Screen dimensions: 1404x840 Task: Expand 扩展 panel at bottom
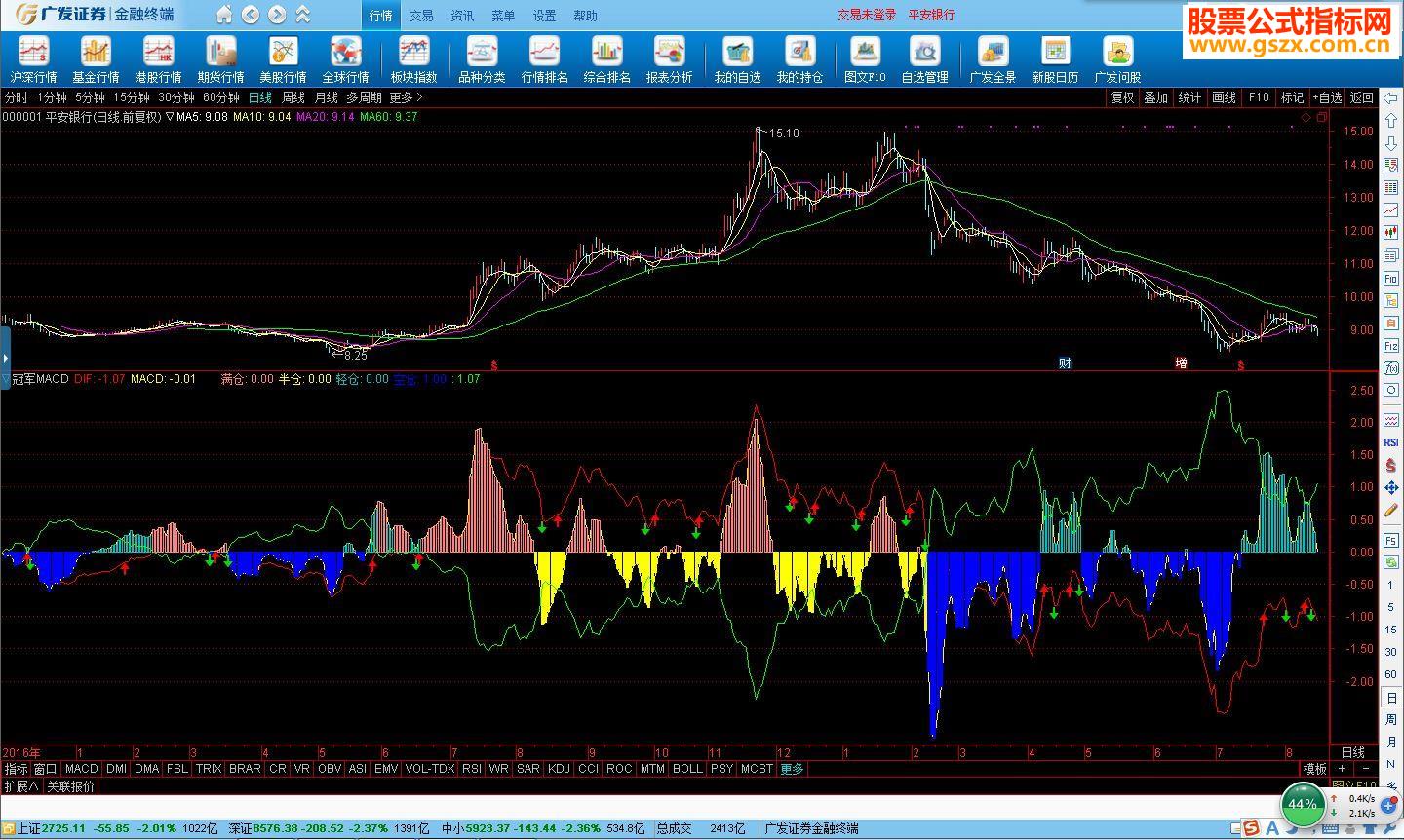click(x=20, y=786)
